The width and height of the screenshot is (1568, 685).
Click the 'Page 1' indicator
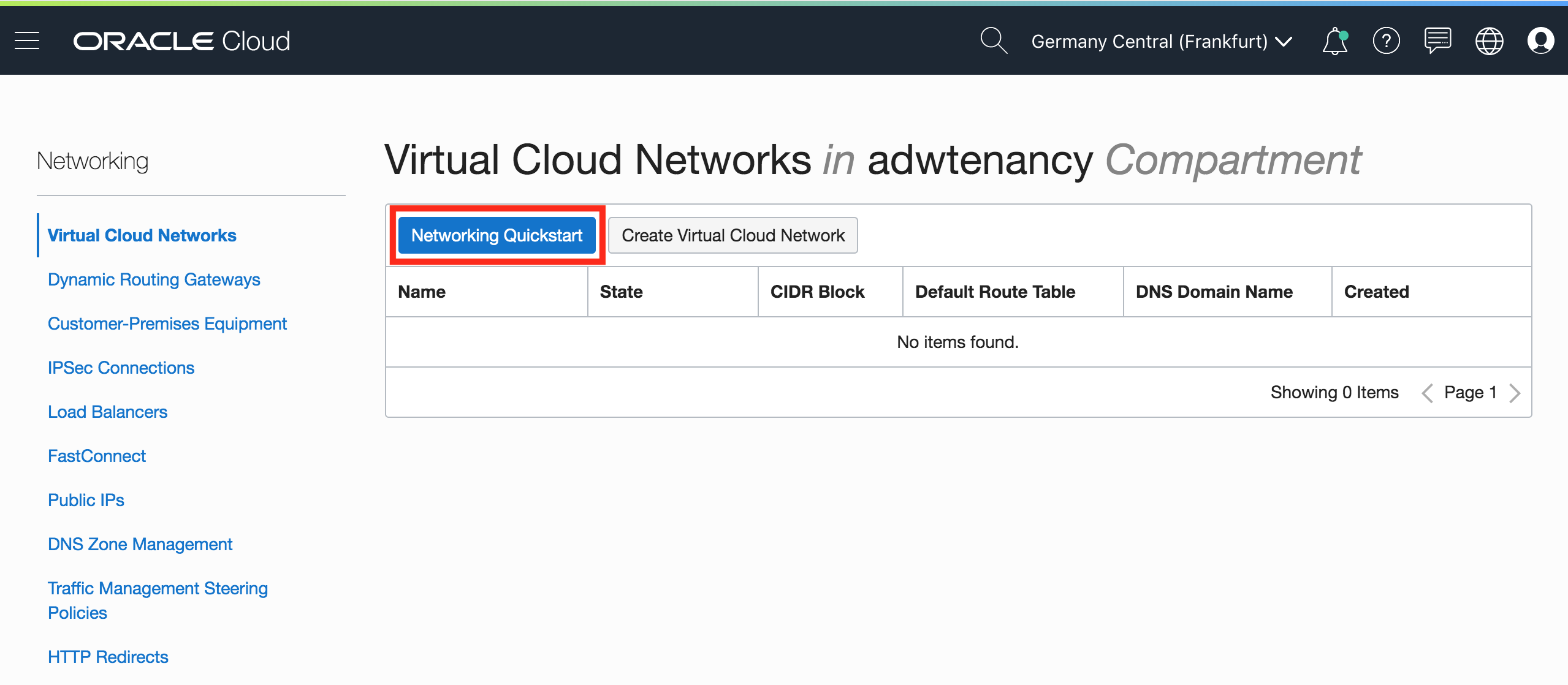click(x=1471, y=392)
